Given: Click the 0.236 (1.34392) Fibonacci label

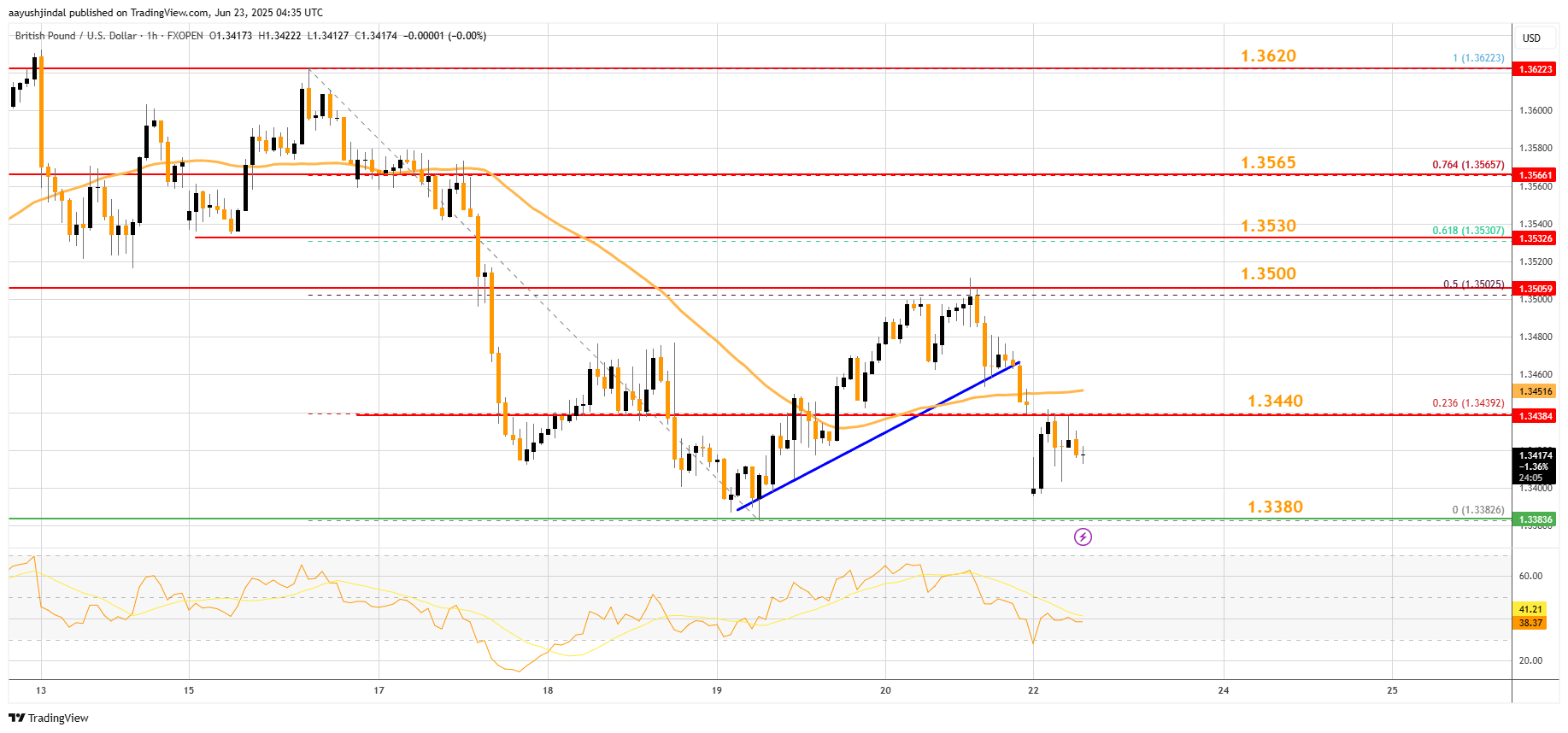Looking at the screenshot, I should tap(1468, 403).
